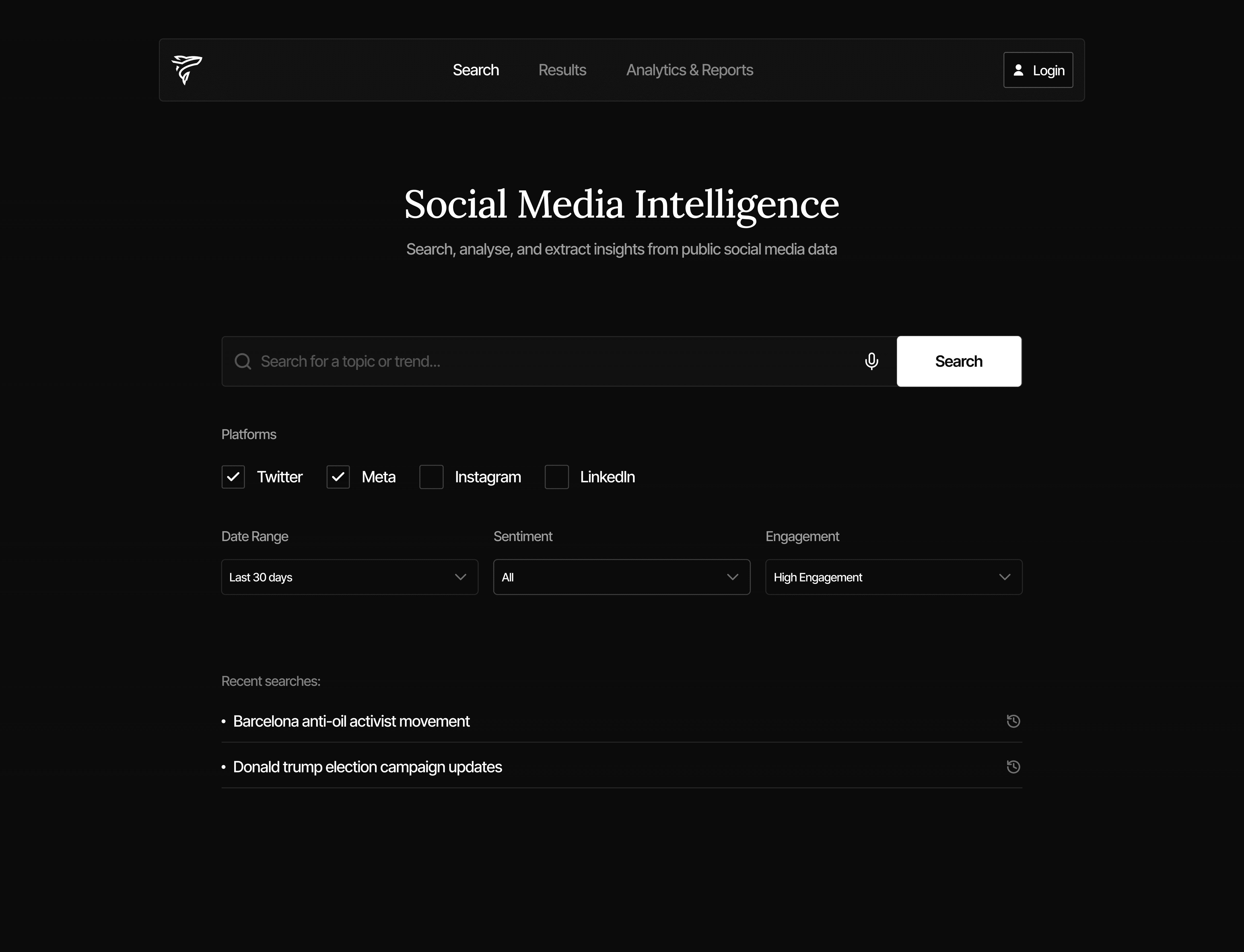
Task: Open the Engagement dropdown
Action: (894, 577)
